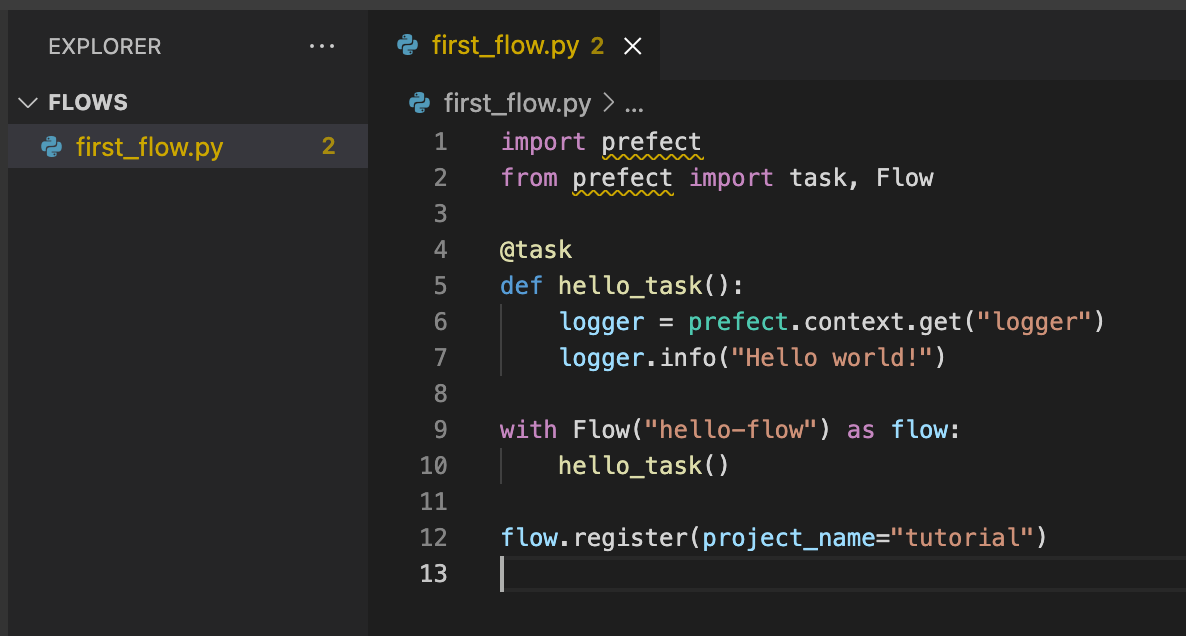Click the EXPLORER panel title
1186x636 pixels.
[104, 47]
